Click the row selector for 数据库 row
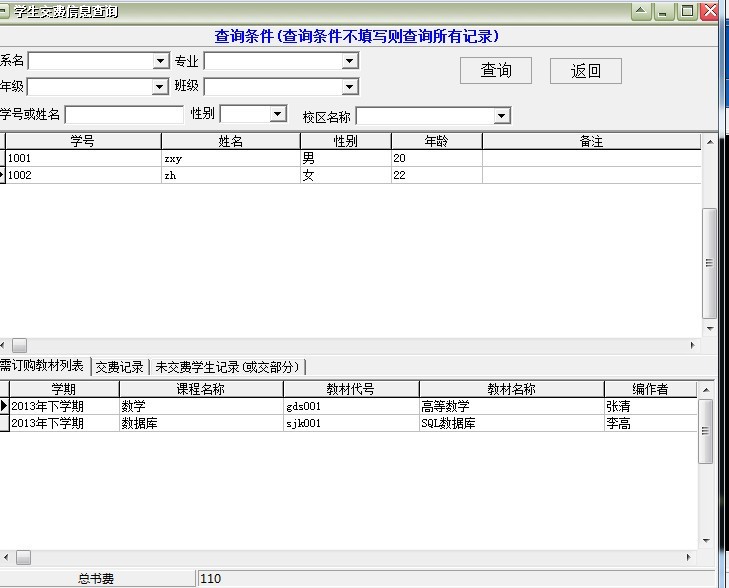This screenshot has width=729, height=588. click(4, 423)
